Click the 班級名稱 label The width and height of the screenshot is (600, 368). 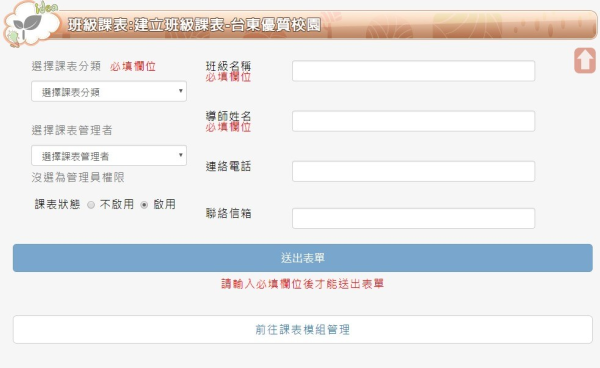click(228, 66)
